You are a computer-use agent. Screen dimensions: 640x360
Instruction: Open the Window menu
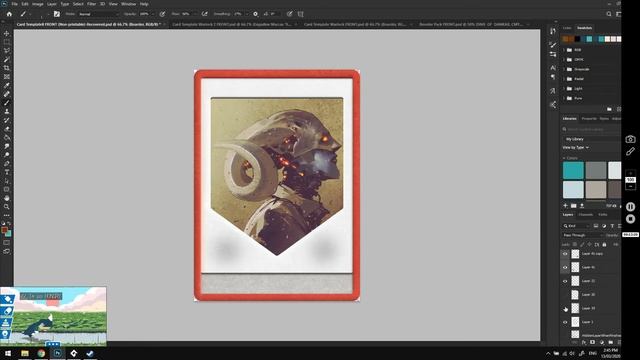[x=129, y=4]
